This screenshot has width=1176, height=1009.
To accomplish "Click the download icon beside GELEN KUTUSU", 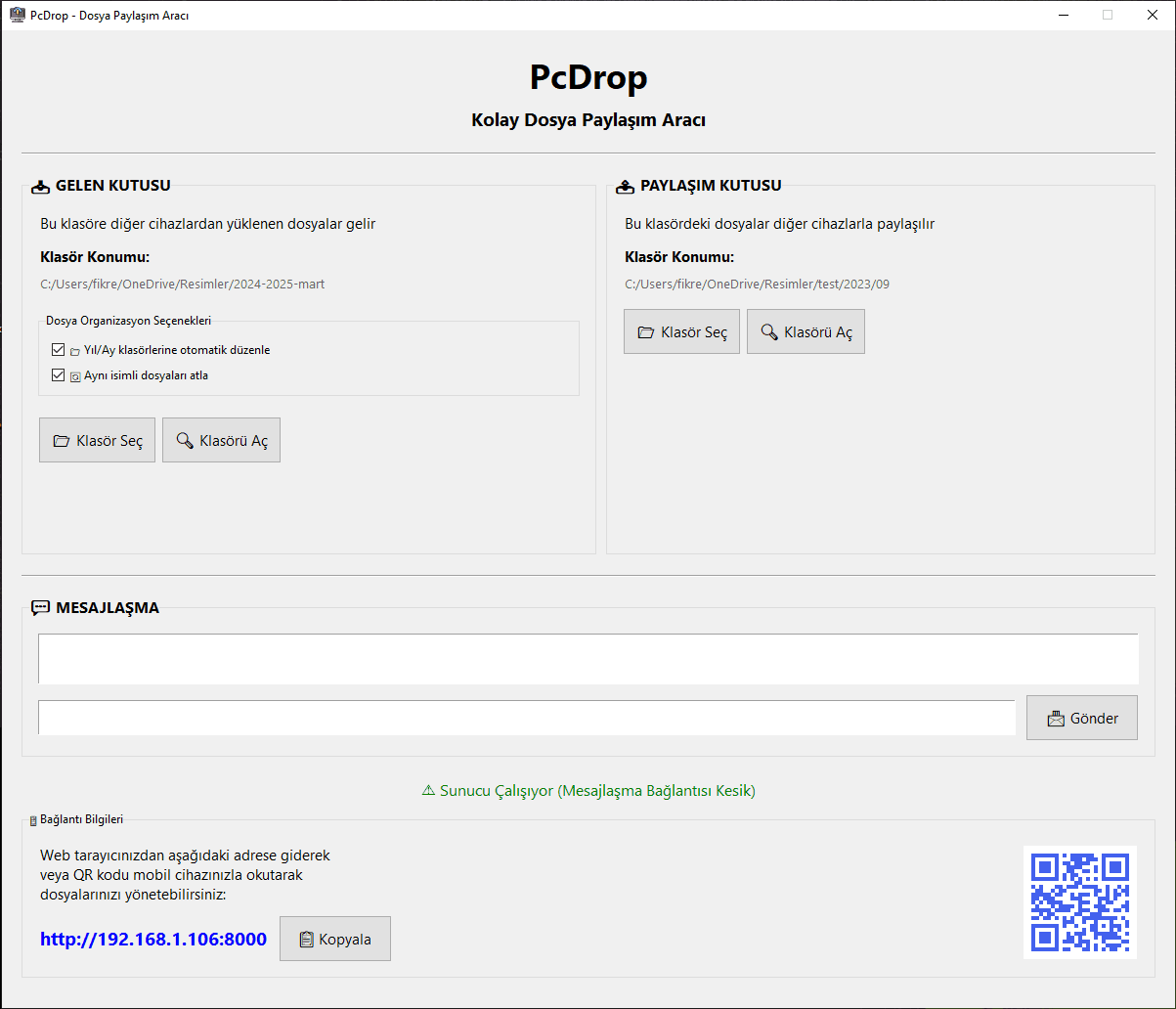I will click(40, 186).
